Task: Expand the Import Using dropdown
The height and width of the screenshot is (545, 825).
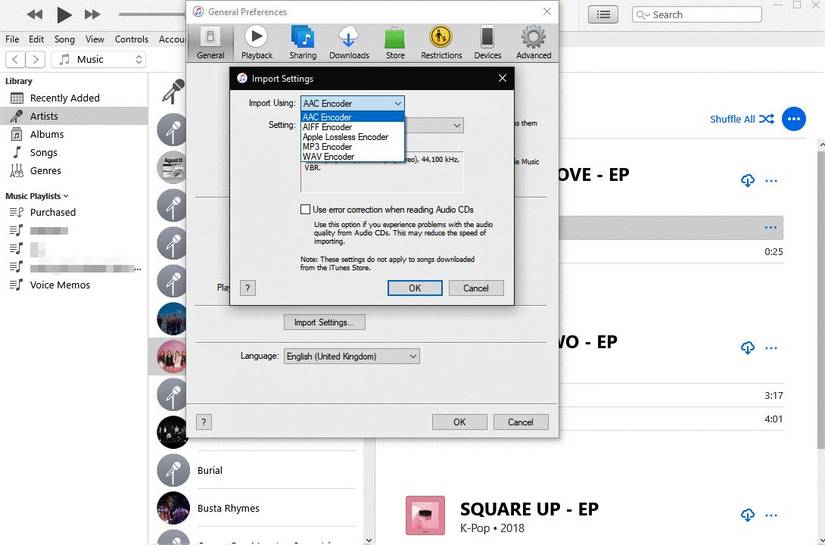Action: 352,104
